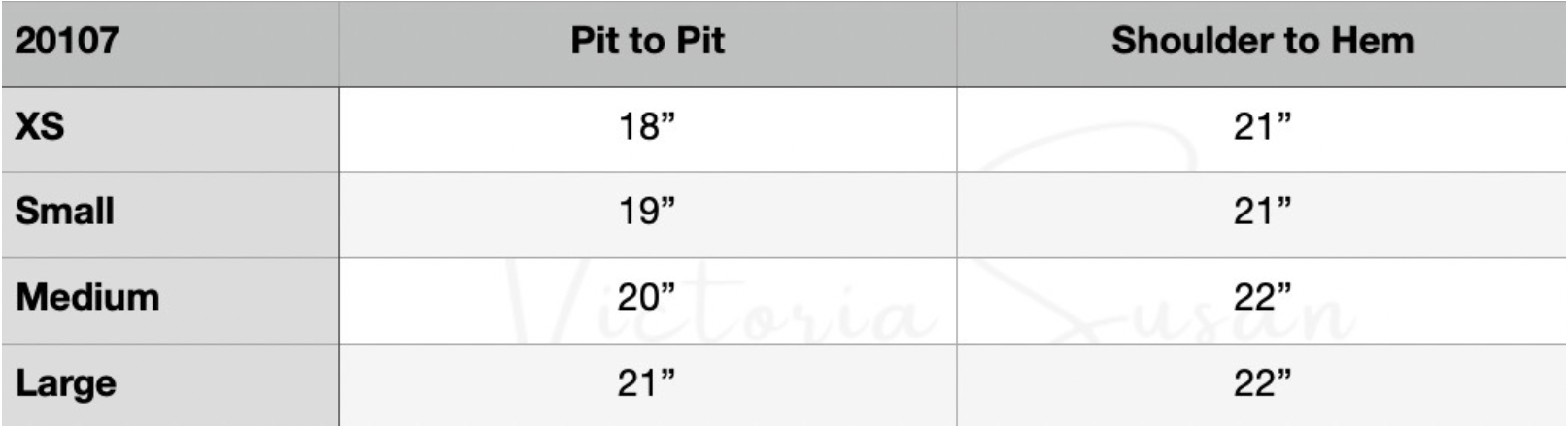Viewport: 1568px width, 429px height.
Task: Click header divider between Pit to Pit and Shoulder to Hem
Action: click(957, 44)
